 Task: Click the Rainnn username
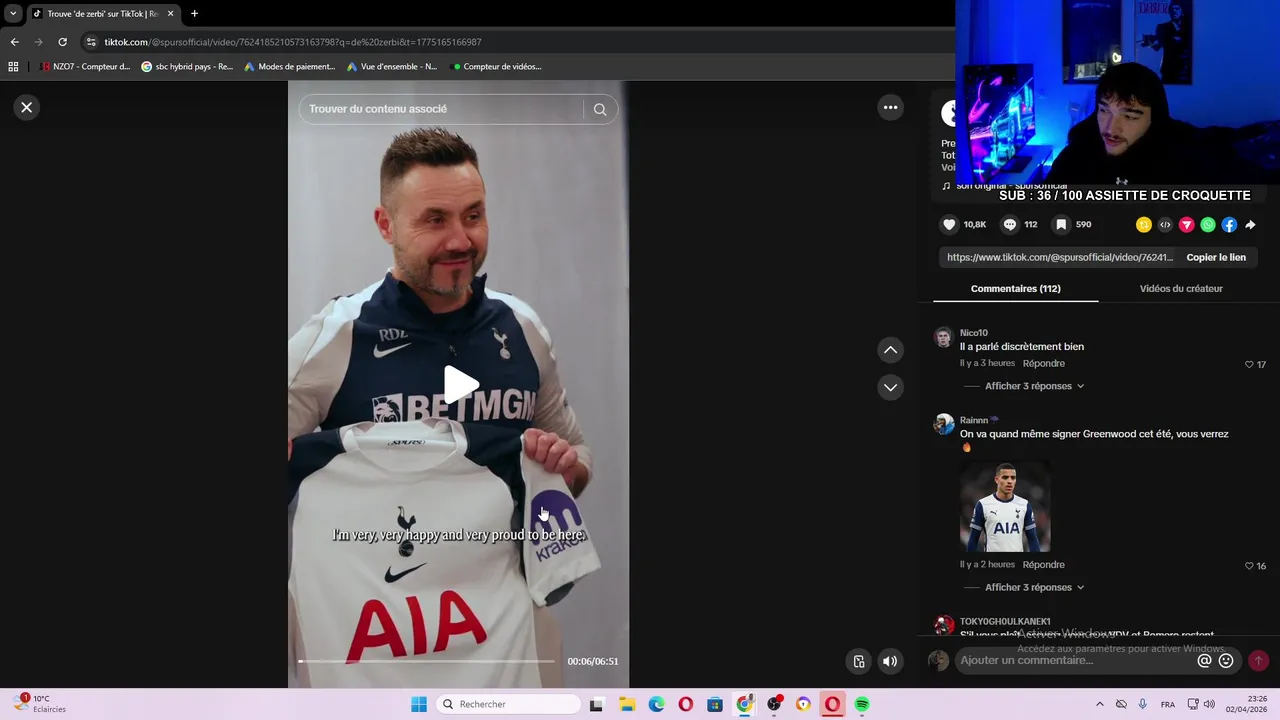point(974,420)
